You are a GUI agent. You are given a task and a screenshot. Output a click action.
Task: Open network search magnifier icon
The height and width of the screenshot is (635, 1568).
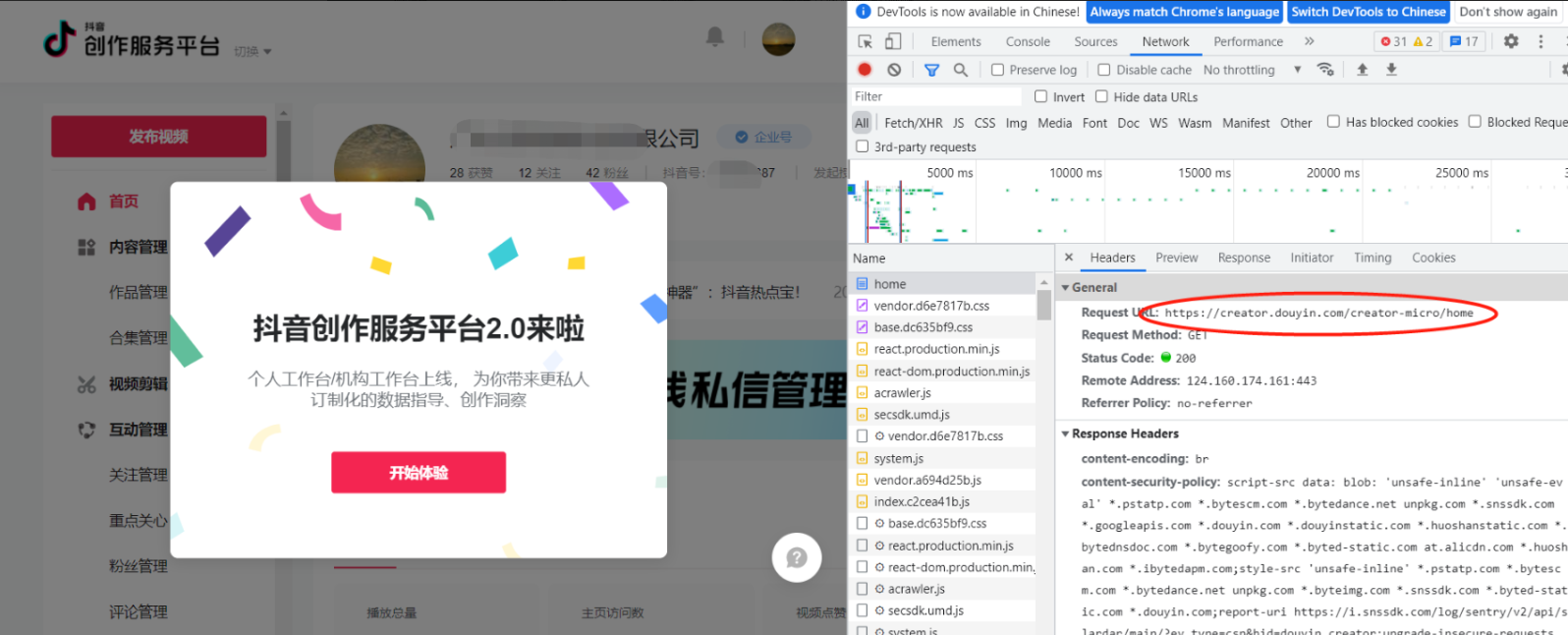tap(961, 70)
